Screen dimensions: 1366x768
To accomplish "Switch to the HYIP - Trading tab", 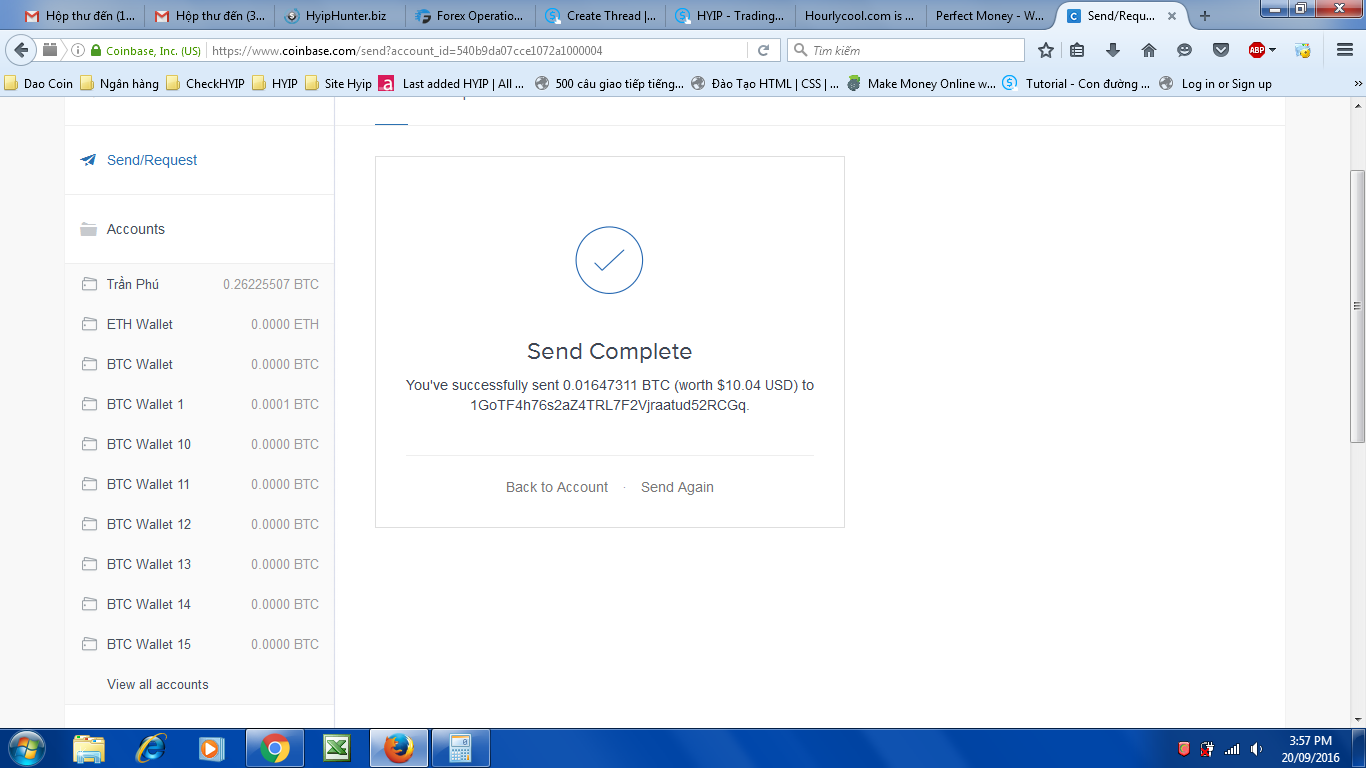I will [730, 16].
